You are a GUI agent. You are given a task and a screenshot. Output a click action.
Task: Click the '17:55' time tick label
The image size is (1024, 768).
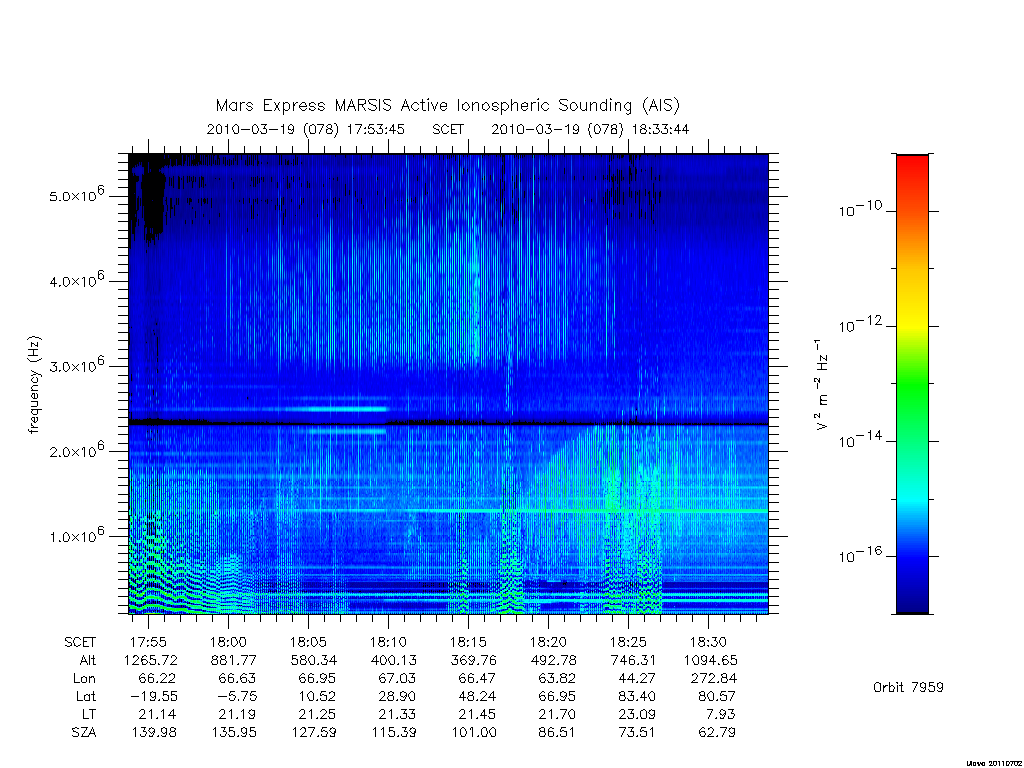pyautogui.click(x=149, y=642)
